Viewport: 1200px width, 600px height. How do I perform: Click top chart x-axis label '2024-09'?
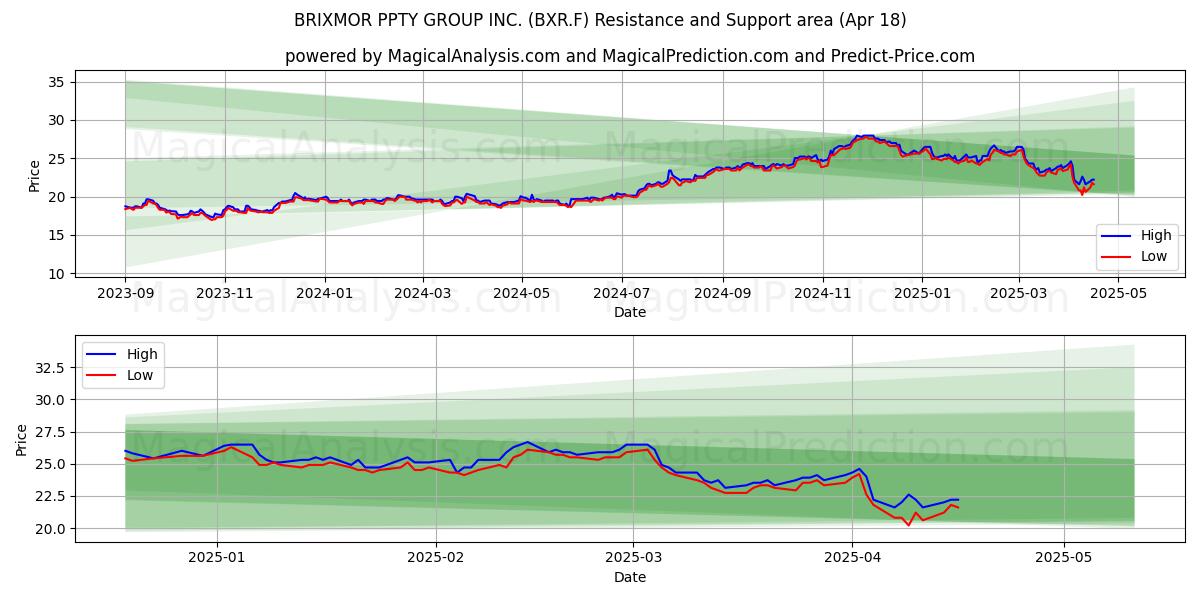(x=723, y=294)
